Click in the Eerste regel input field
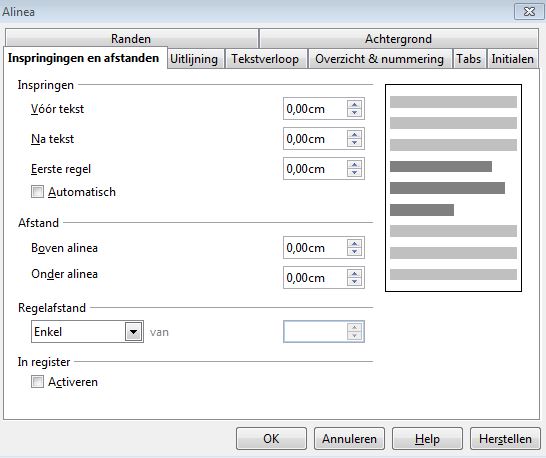This screenshot has width=546, height=458. point(315,169)
